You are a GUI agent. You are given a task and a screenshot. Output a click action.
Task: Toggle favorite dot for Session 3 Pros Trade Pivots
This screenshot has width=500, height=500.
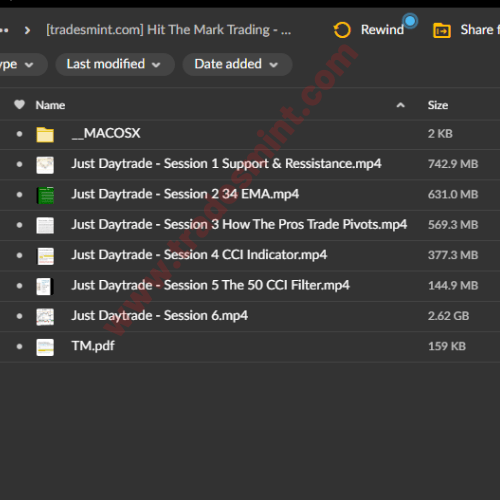(19, 225)
